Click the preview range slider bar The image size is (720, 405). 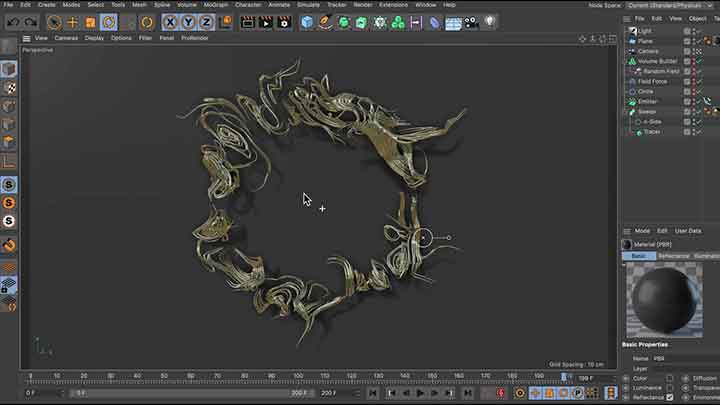193,393
